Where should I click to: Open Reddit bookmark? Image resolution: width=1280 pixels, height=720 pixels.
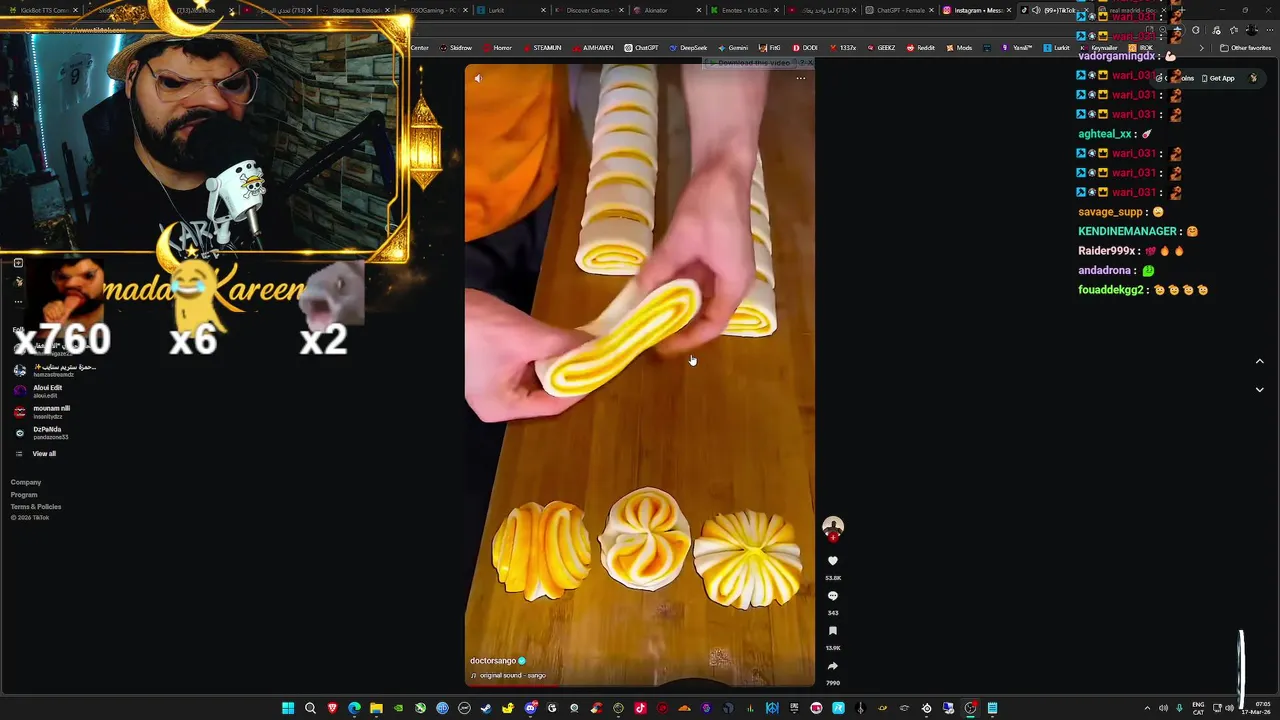(x=921, y=48)
